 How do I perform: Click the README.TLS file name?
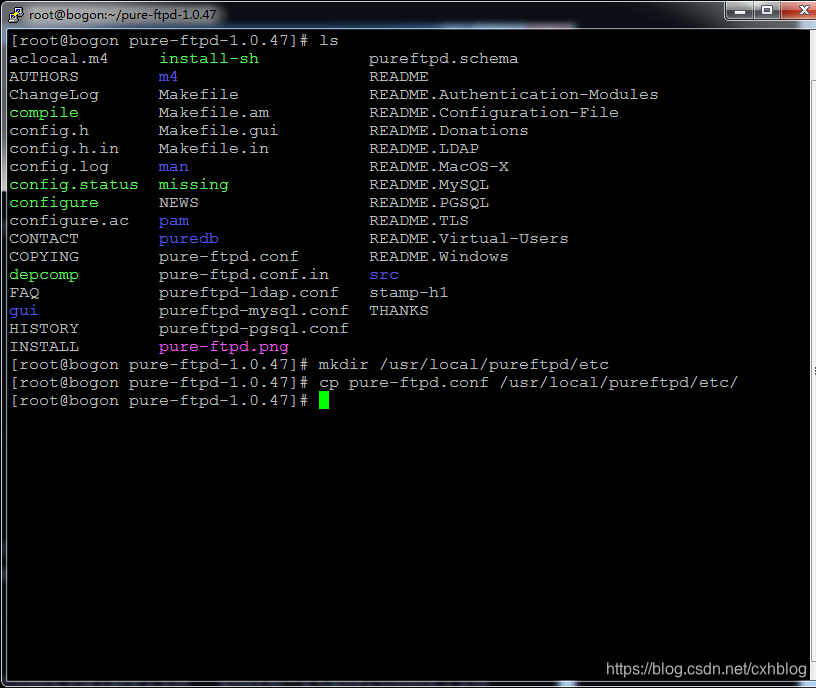[419, 221]
